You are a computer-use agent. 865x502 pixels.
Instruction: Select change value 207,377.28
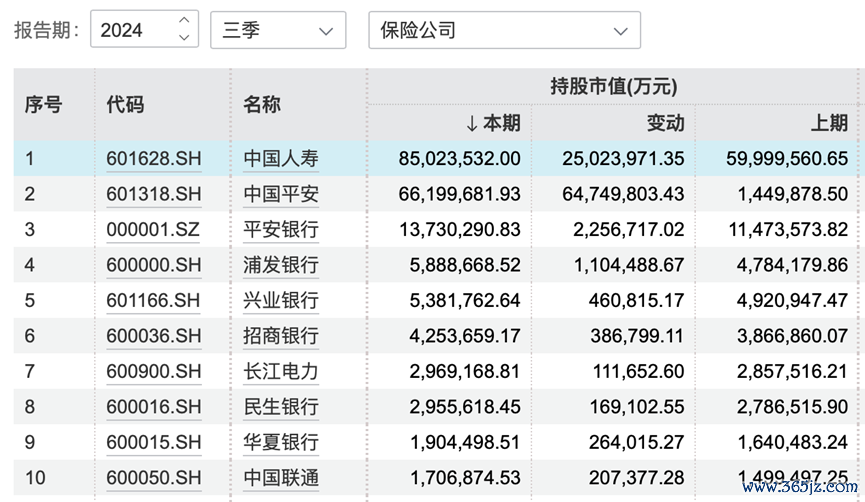click(637, 478)
